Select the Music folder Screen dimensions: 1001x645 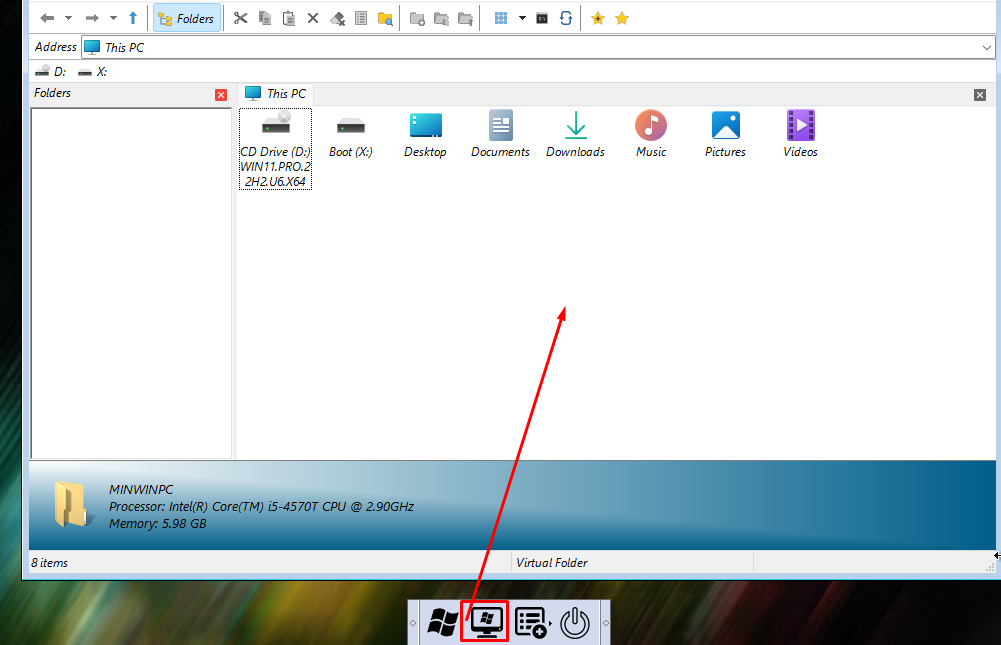click(651, 135)
